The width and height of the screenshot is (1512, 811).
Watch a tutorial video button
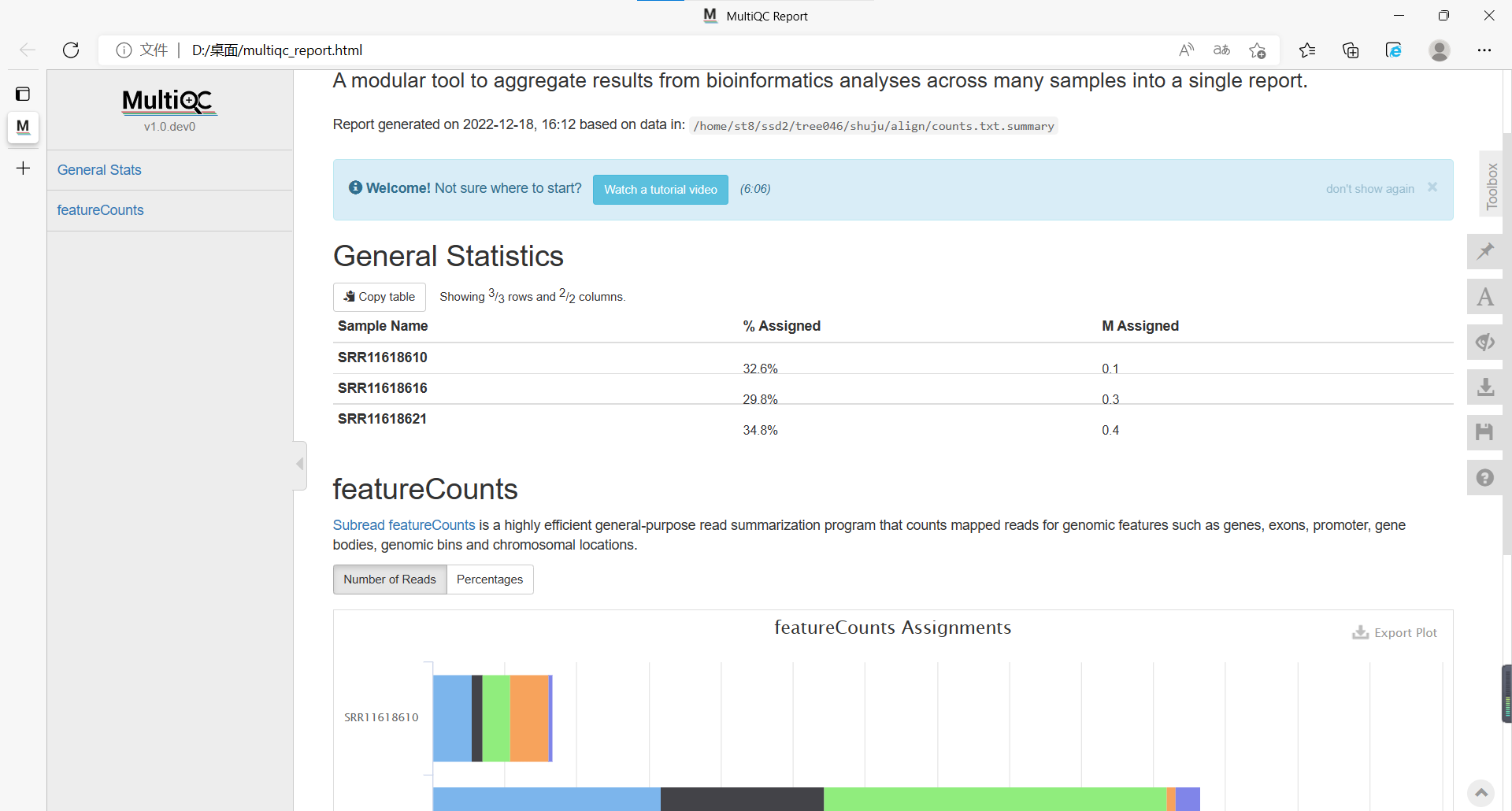tap(661, 190)
